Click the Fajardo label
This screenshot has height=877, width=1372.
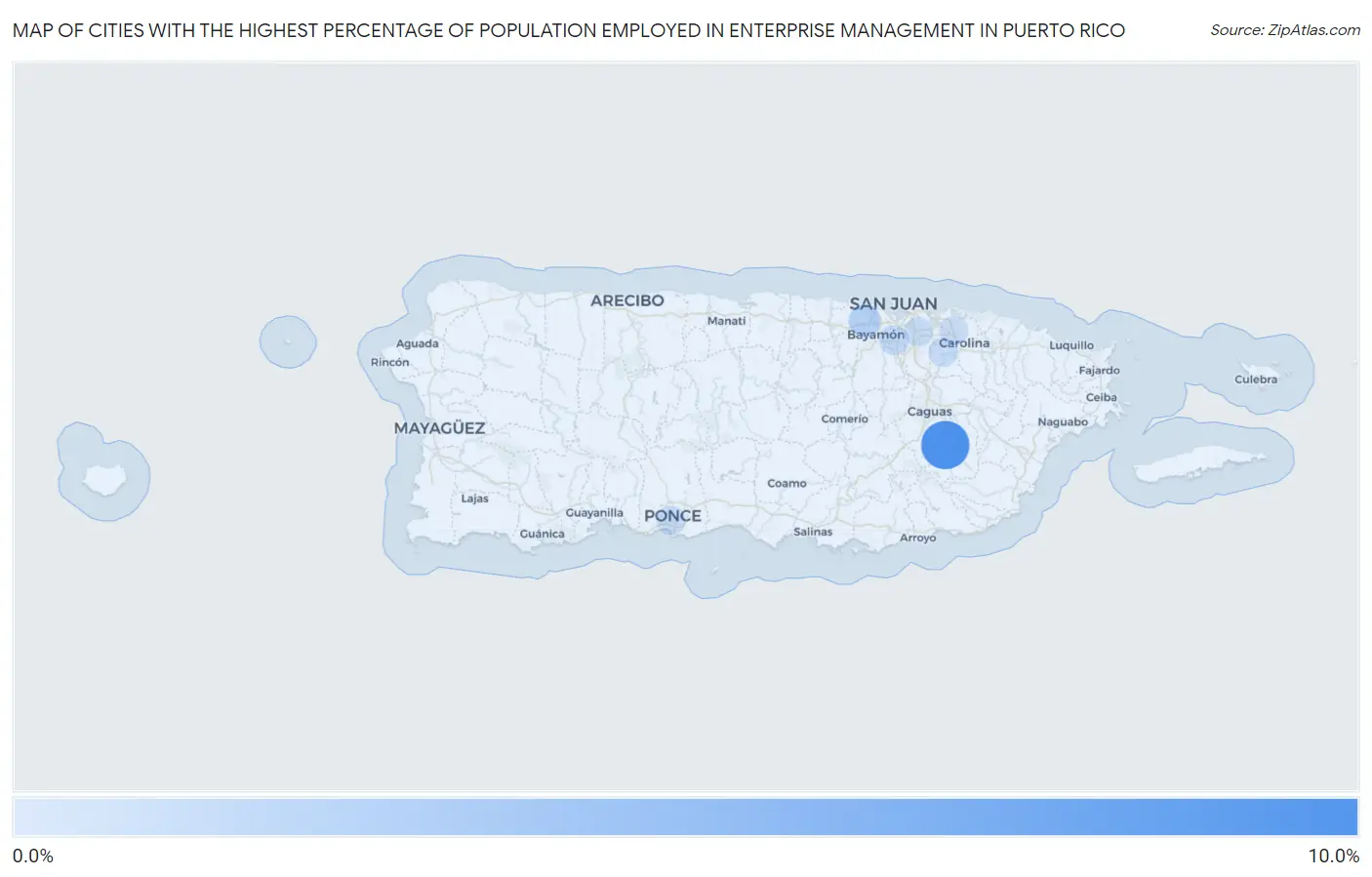click(1099, 371)
